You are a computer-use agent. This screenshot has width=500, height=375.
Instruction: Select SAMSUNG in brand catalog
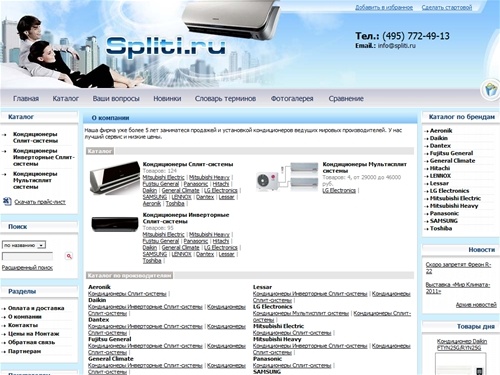pos(444,221)
